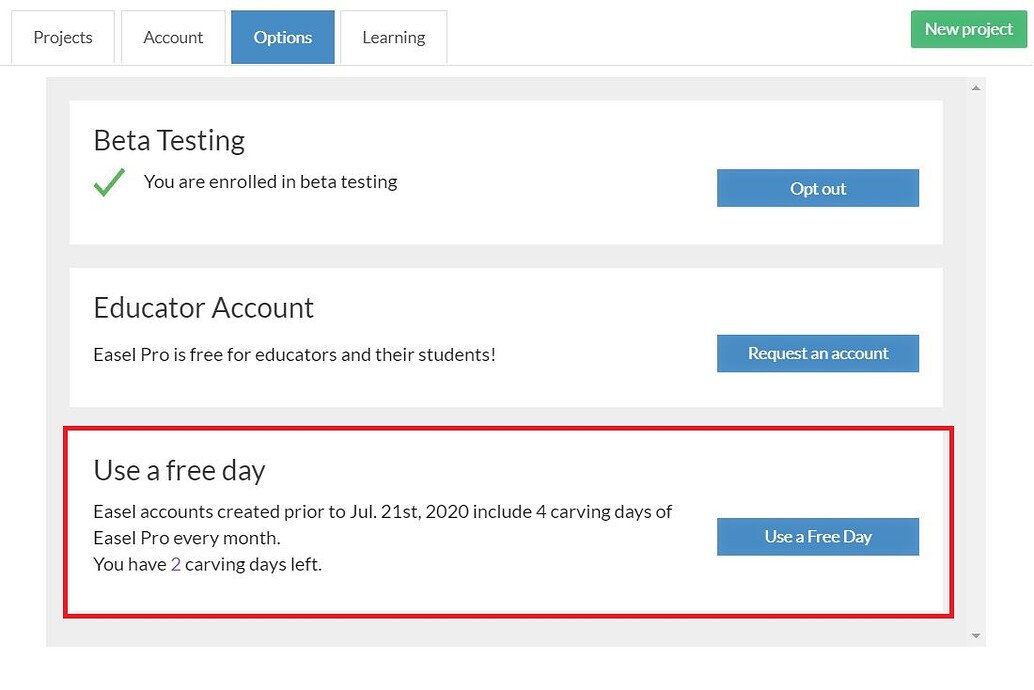
Task: Click the Use a free day heading
Action: [x=178, y=470]
